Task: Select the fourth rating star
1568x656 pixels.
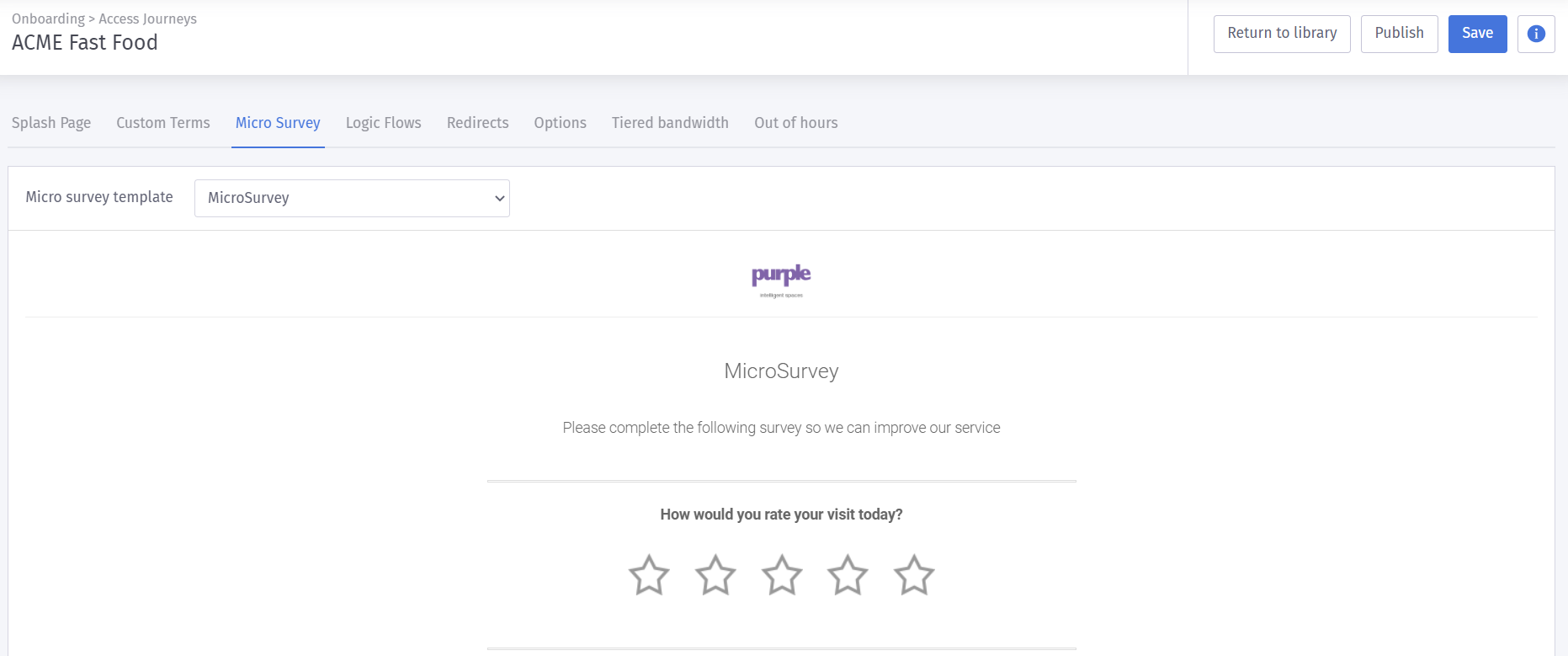Action: pyautogui.click(x=848, y=575)
